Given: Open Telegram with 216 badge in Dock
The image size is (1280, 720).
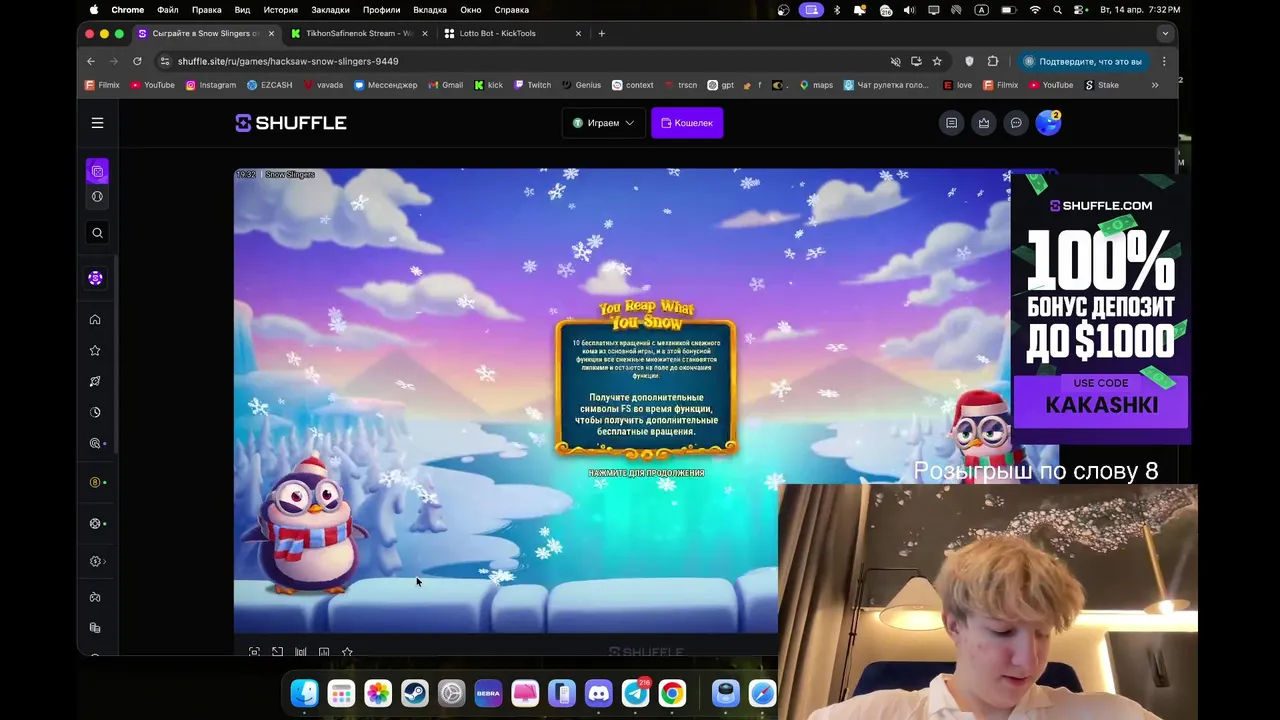Looking at the screenshot, I should coord(636,693).
